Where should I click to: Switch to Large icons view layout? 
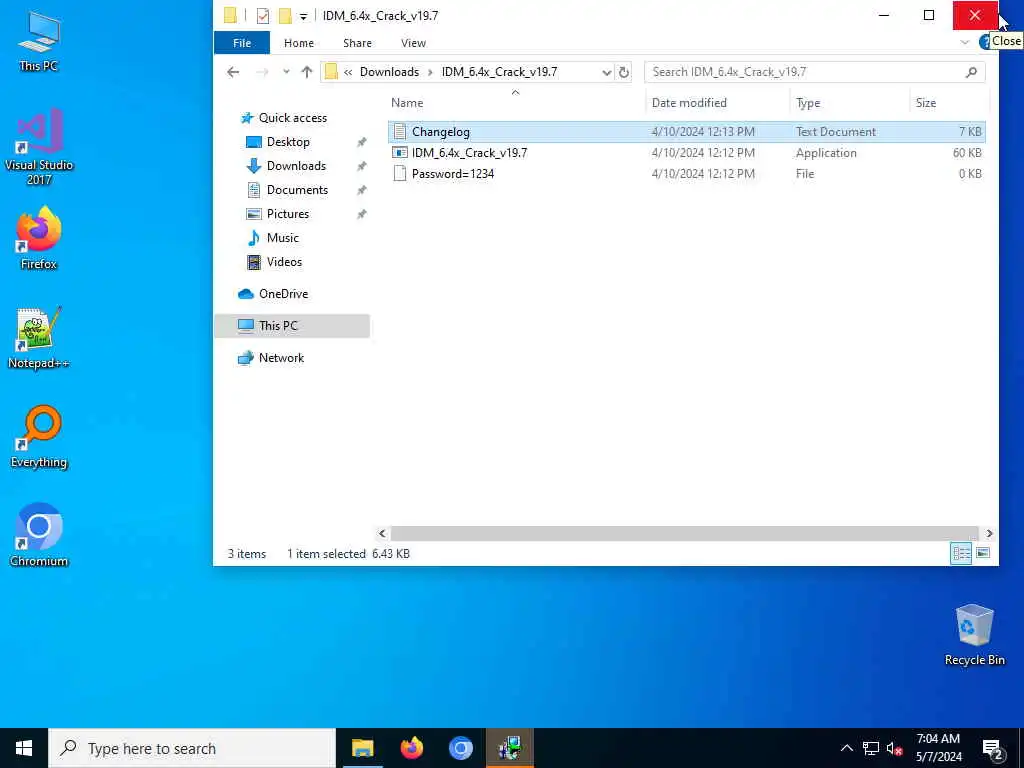(983, 554)
